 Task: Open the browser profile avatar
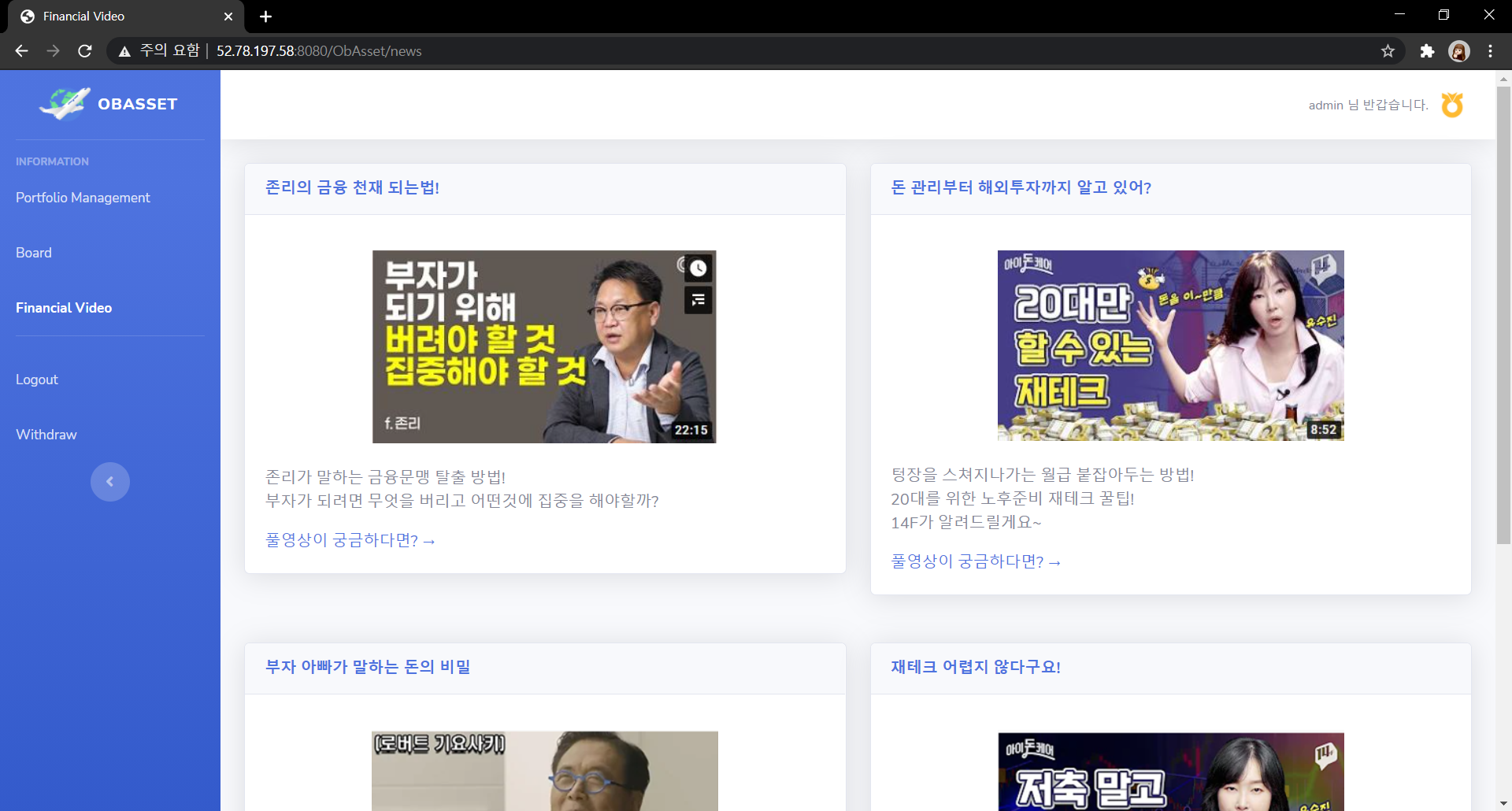(x=1459, y=50)
